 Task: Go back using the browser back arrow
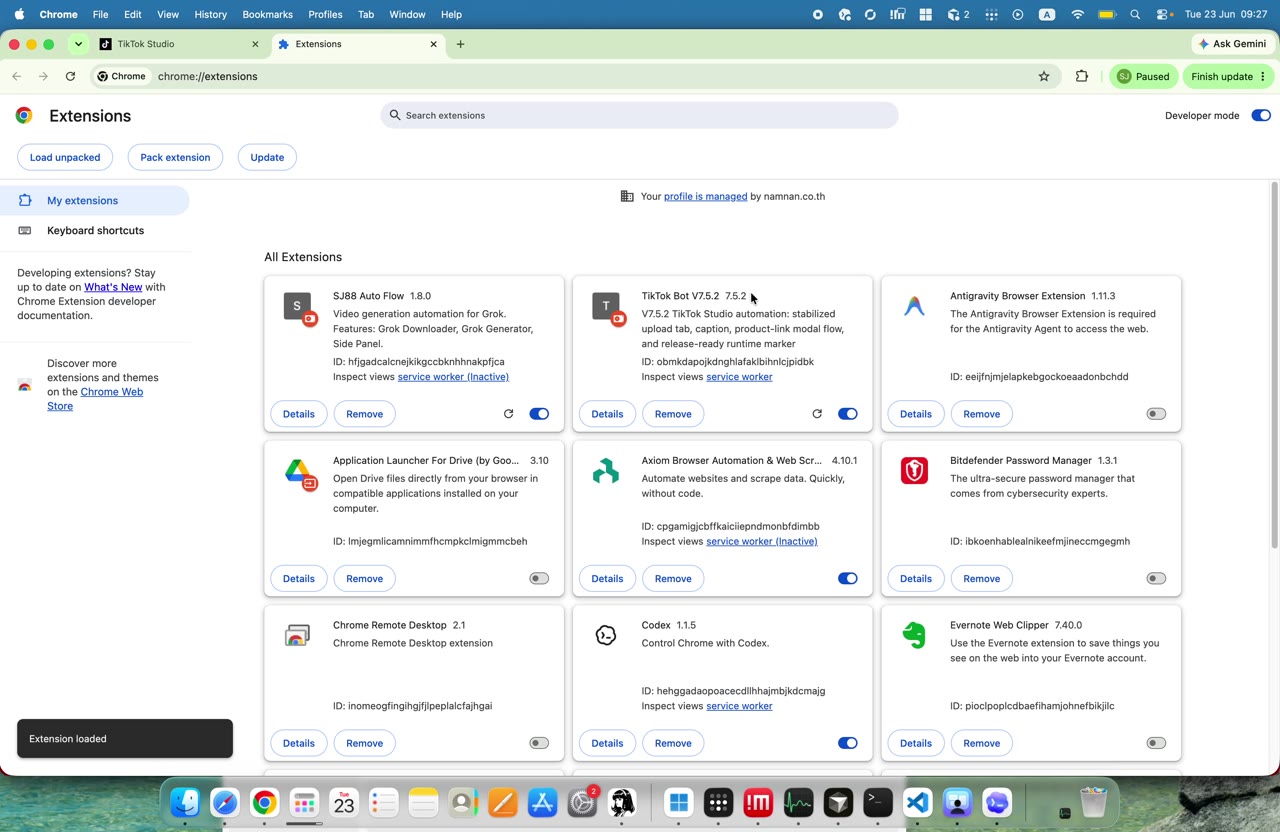pyautogui.click(x=17, y=76)
